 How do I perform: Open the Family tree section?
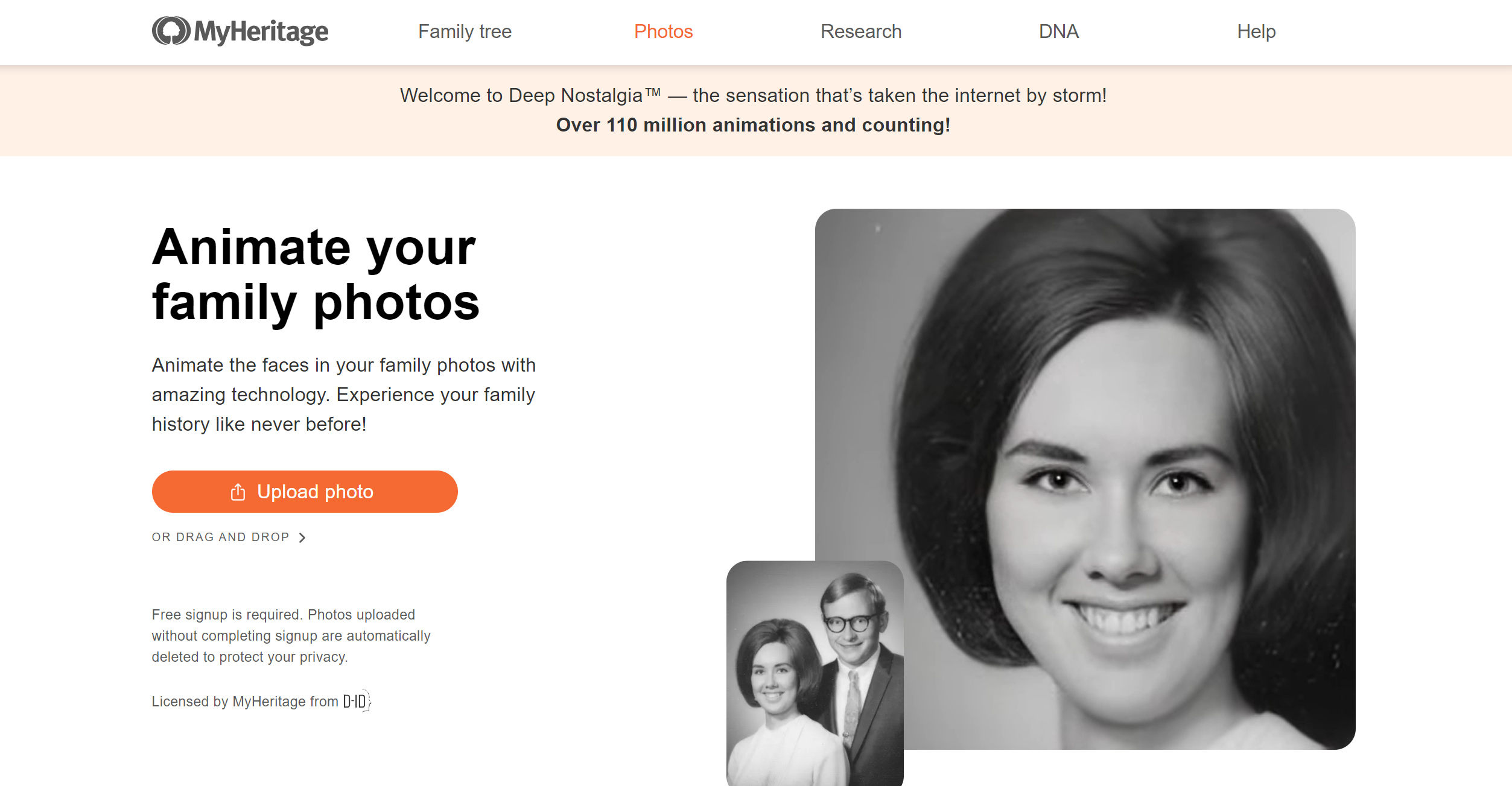coord(464,31)
